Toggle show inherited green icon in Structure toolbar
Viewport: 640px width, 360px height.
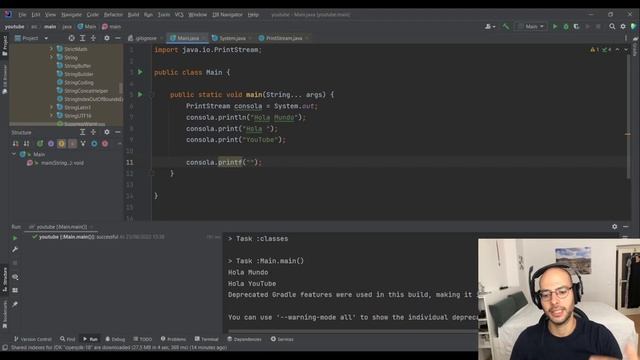click(40, 144)
